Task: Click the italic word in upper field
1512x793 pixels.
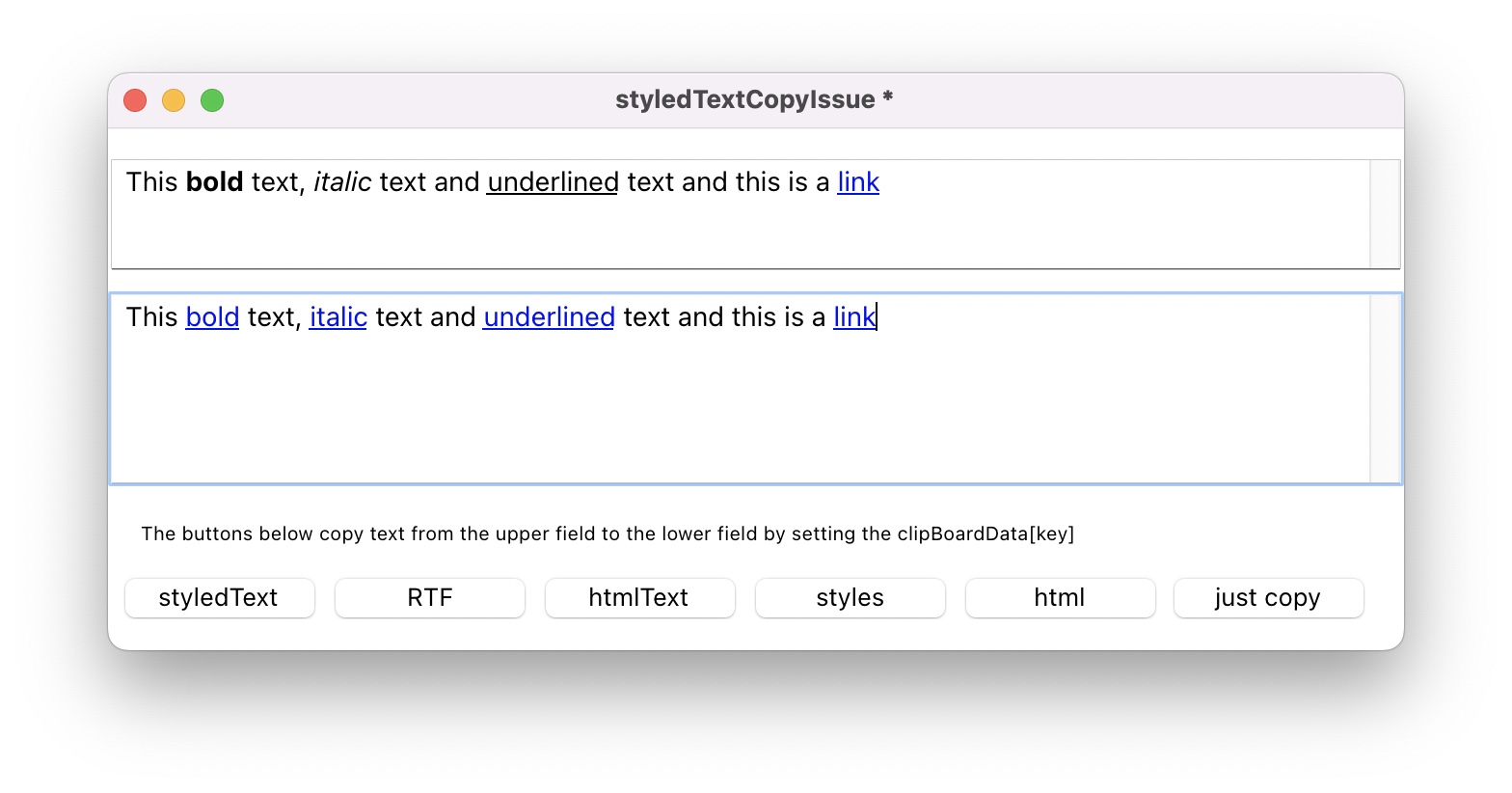Action: (342, 182)
